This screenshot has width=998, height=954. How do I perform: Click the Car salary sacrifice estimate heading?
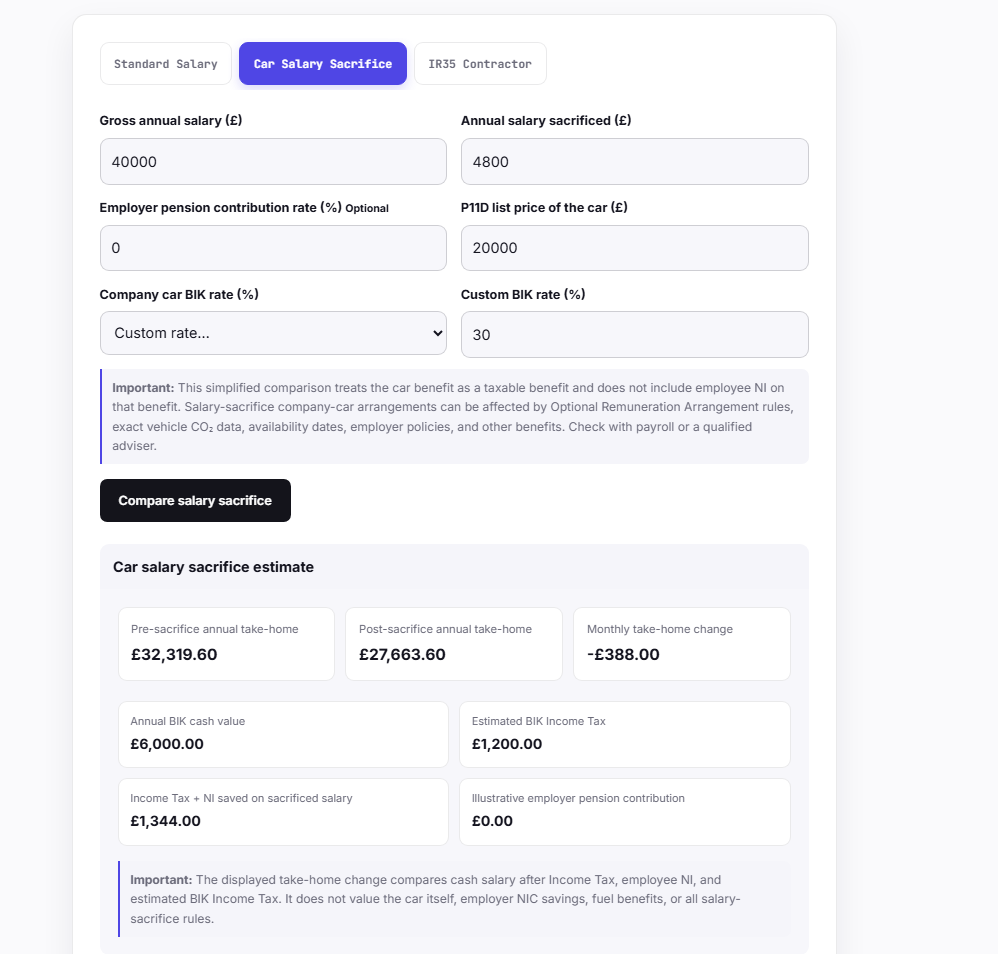(213, 567)
